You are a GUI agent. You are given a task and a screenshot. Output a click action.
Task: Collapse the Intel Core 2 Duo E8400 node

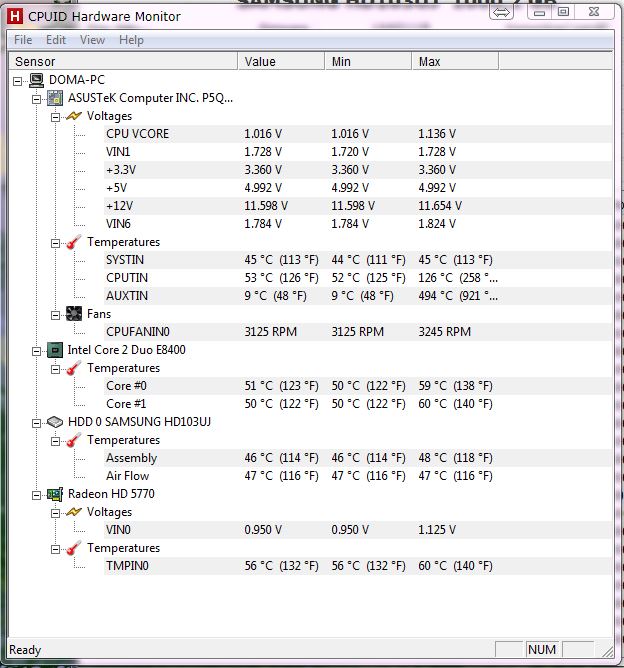[37, 351]
